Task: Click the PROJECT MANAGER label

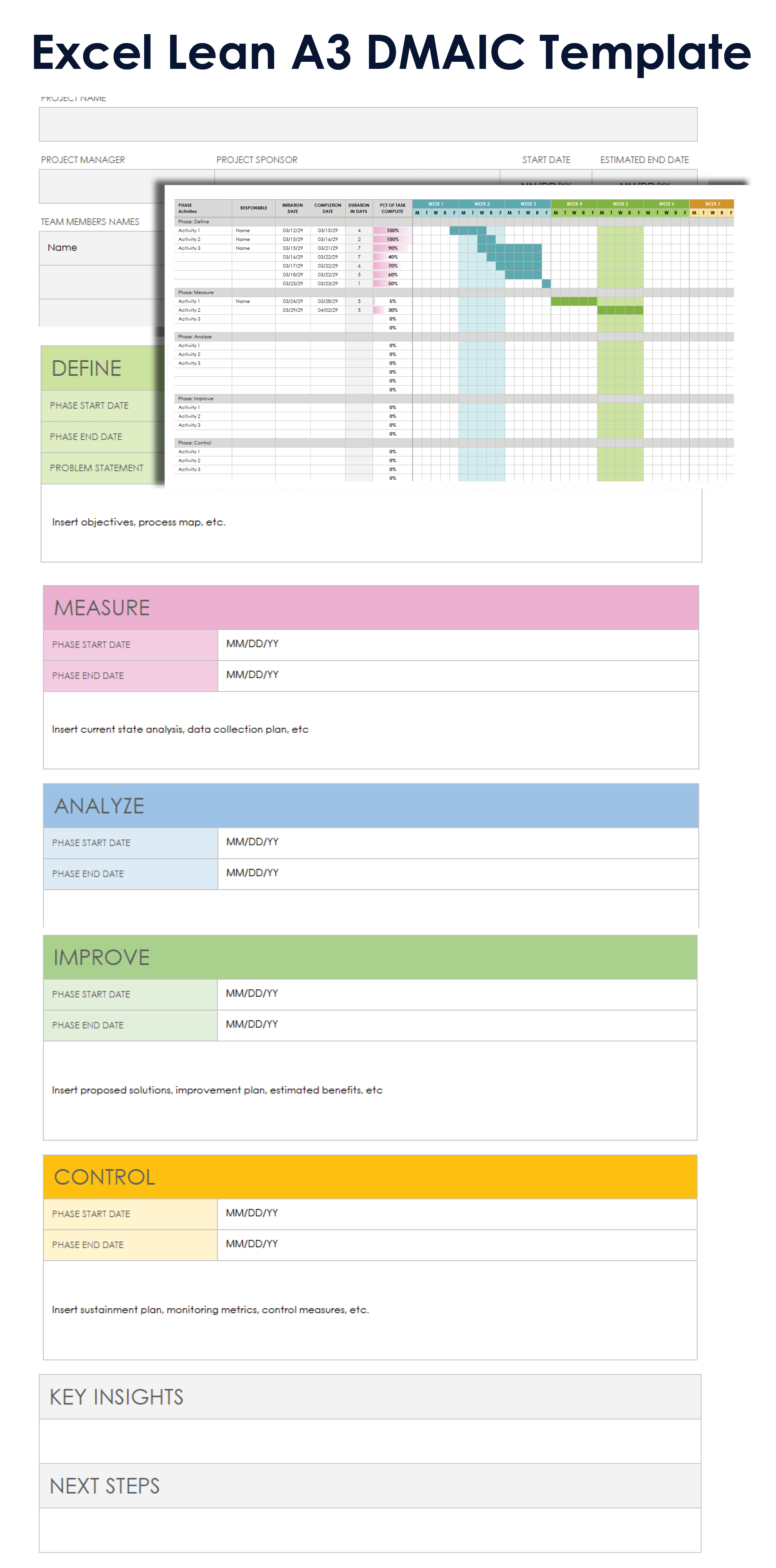Action: coord(83,160)
